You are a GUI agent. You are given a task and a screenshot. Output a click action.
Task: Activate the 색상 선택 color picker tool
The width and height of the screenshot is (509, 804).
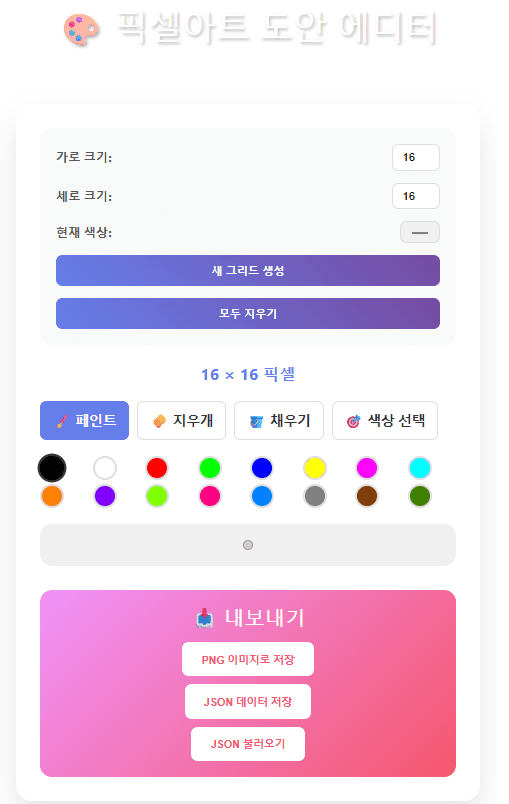[385, 420]
